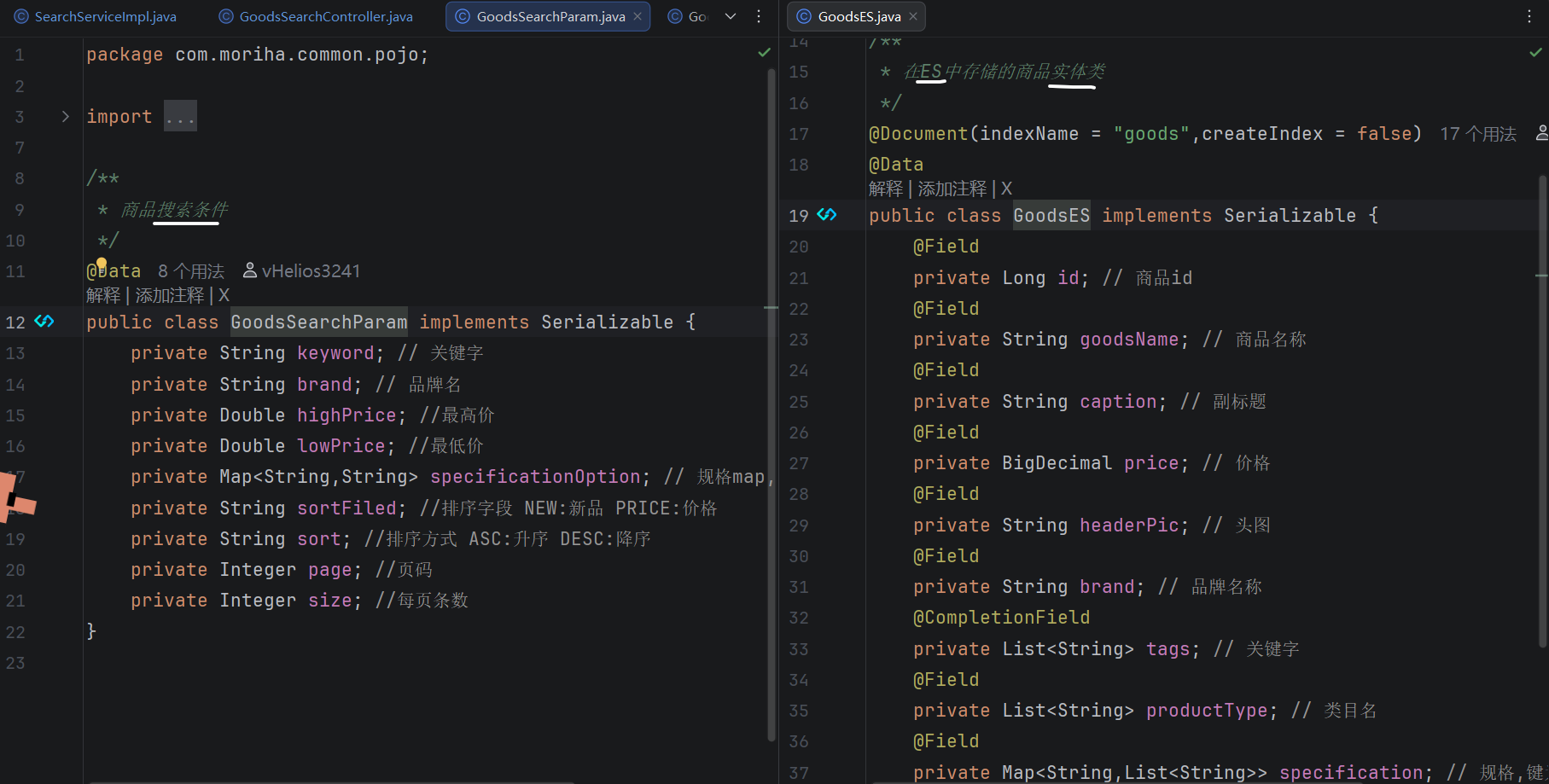Click '解释' above GoodsES class
This screenshot has height=784, width=1549.
[886, 189]
